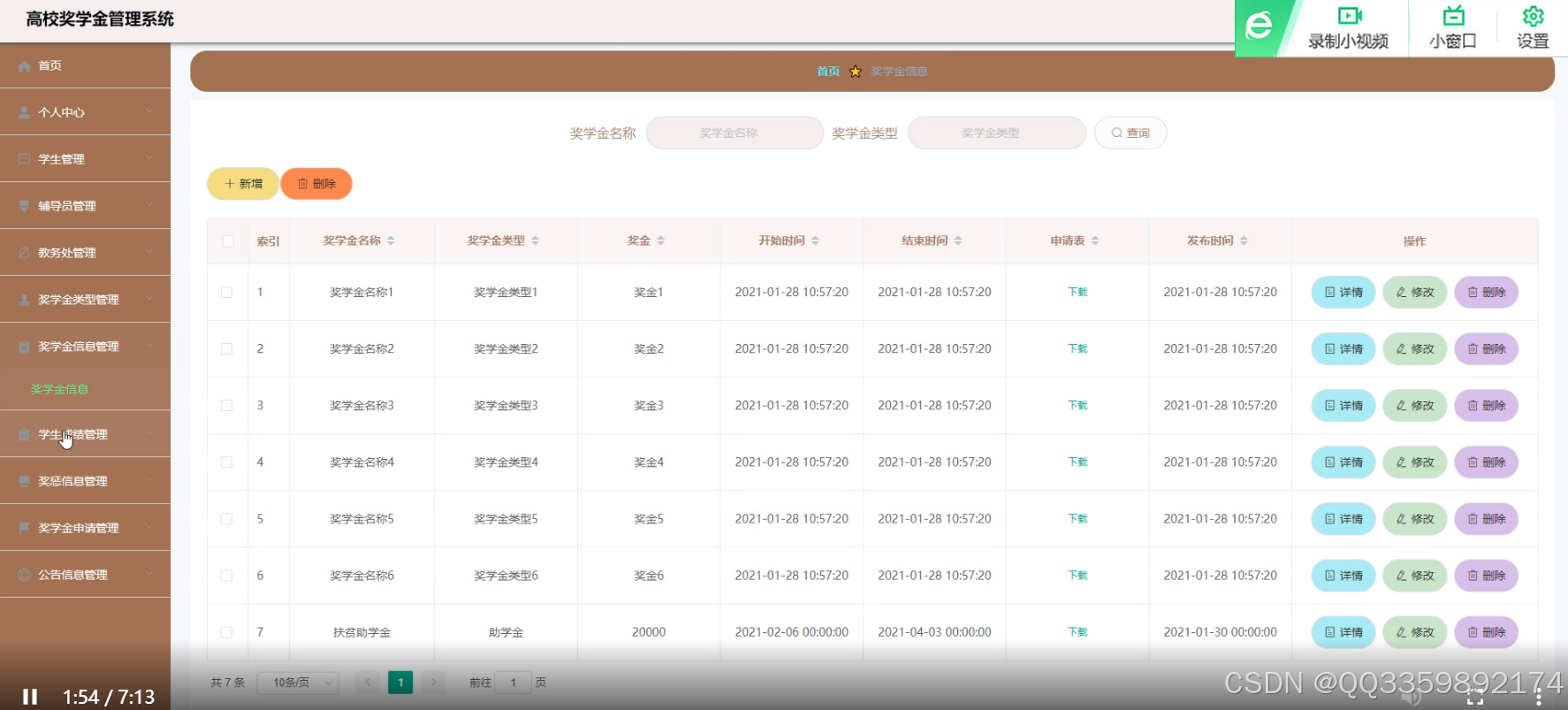Expand 奖惩信息管理 sidebar menu

pyautogui.click(x=85, y=481)
